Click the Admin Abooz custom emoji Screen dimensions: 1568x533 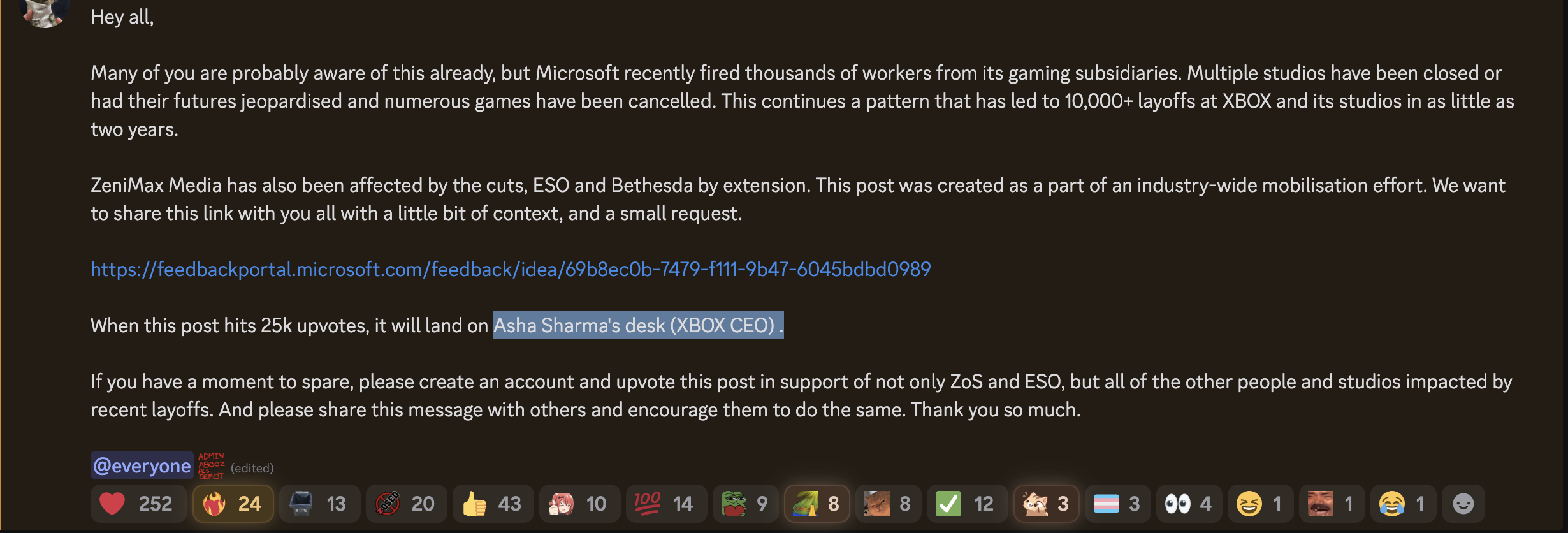pos(211,466)
